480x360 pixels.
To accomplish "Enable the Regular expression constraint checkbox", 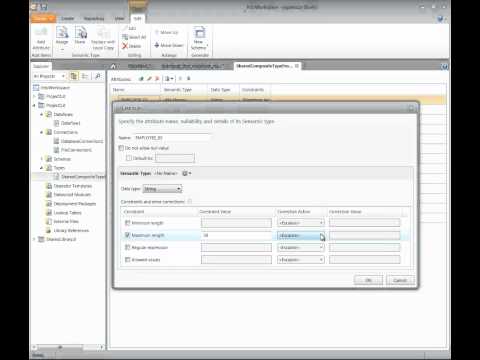I will pos(127,247).
